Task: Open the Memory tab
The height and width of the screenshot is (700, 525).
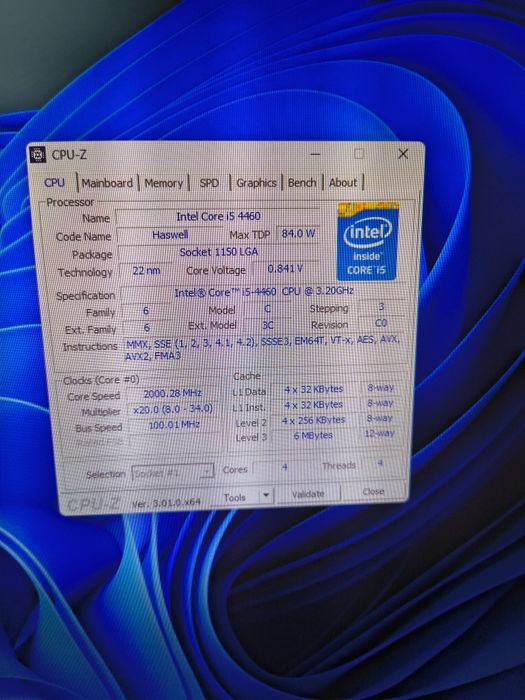Action: (x=163, y=183)
